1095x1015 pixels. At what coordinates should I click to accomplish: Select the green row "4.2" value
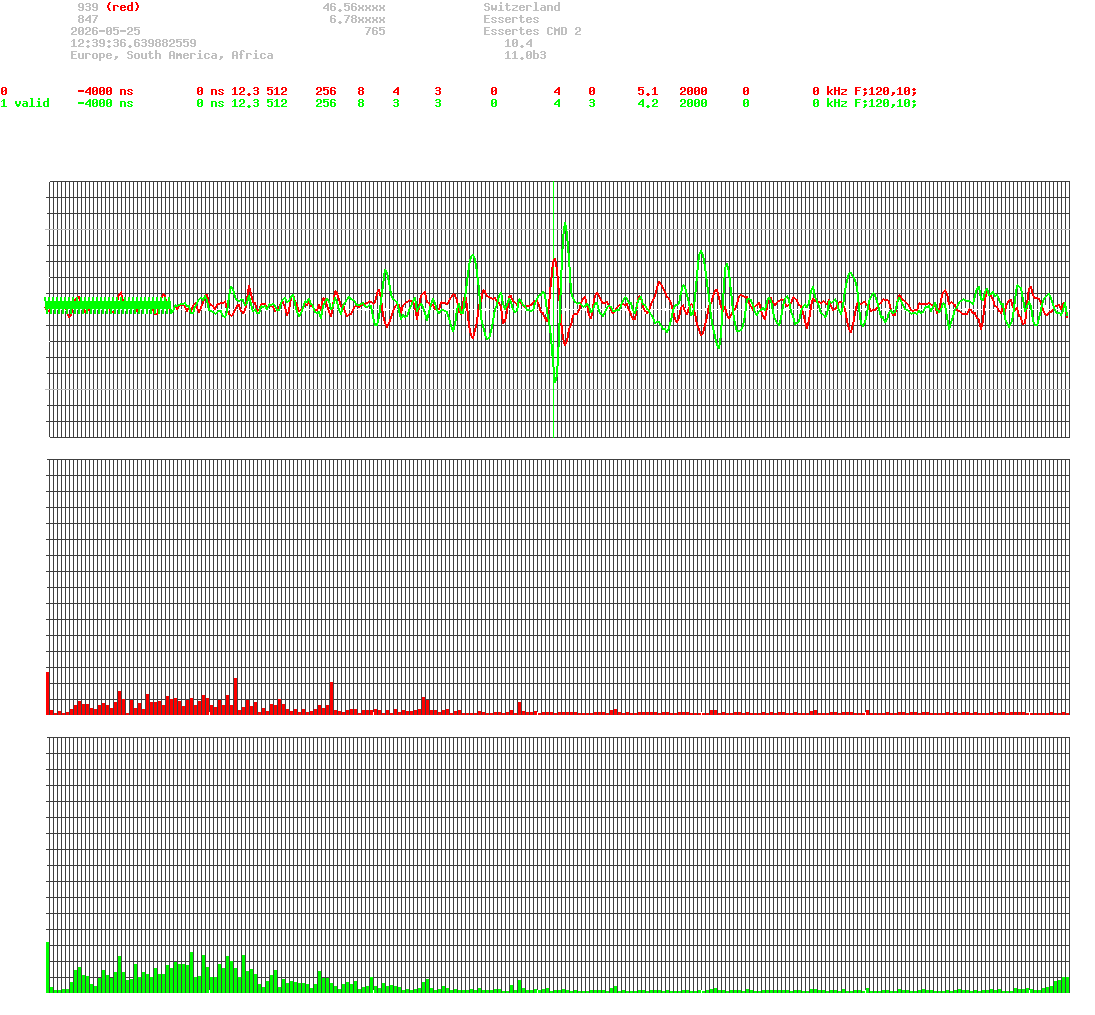pos(647,103)
